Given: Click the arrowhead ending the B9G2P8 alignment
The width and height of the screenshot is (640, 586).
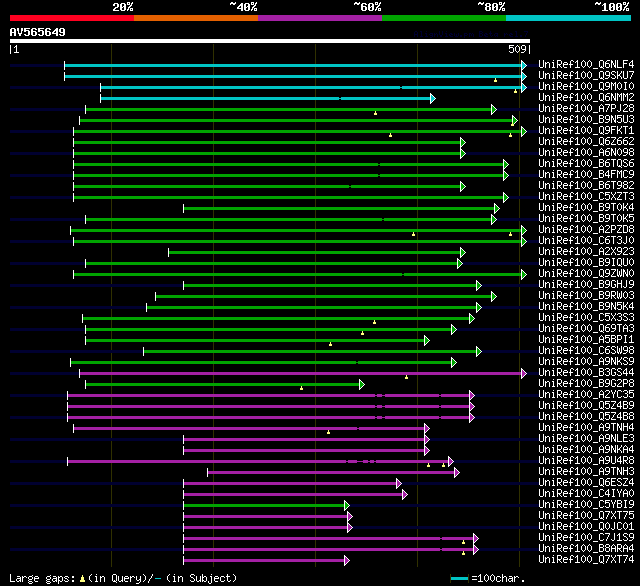Looking at the screenshot, I should tap(362, 384).
